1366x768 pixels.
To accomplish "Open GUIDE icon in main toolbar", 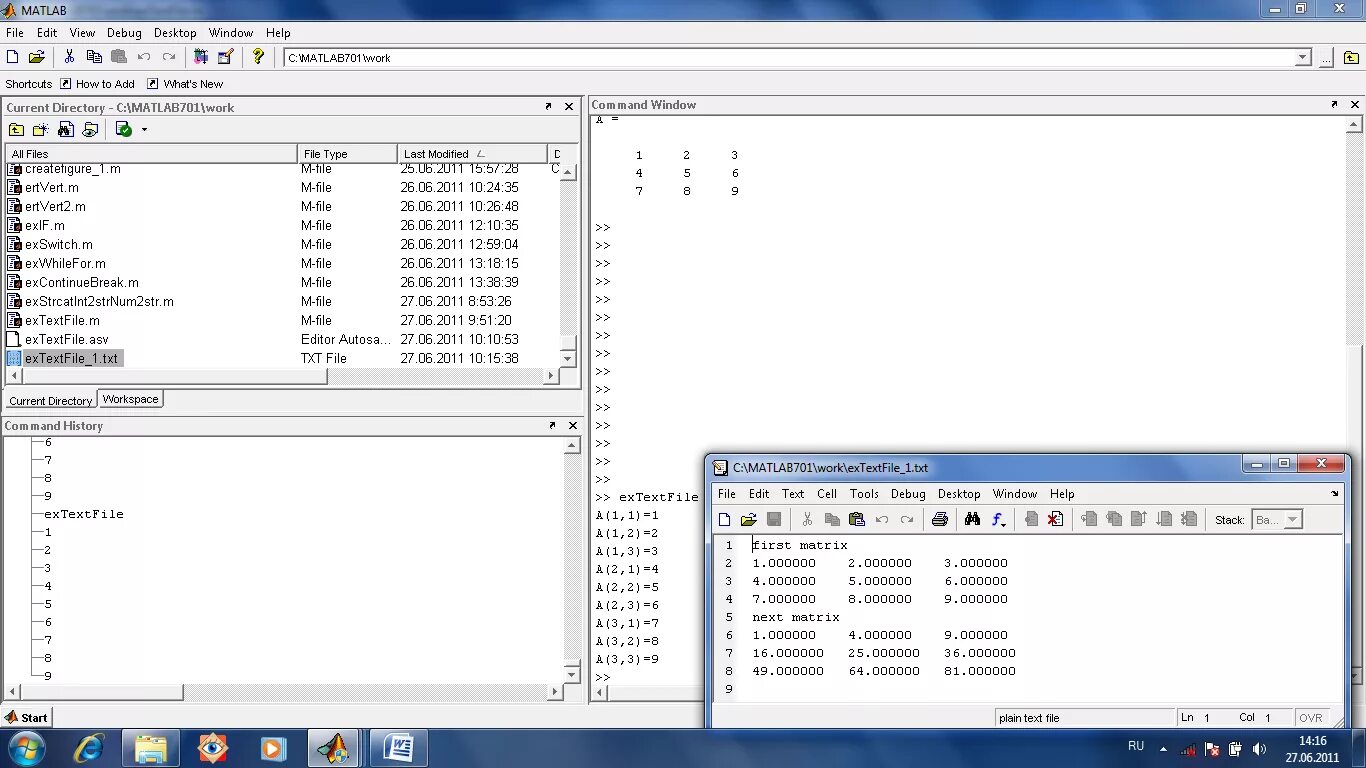I will [x=225, y=57].
